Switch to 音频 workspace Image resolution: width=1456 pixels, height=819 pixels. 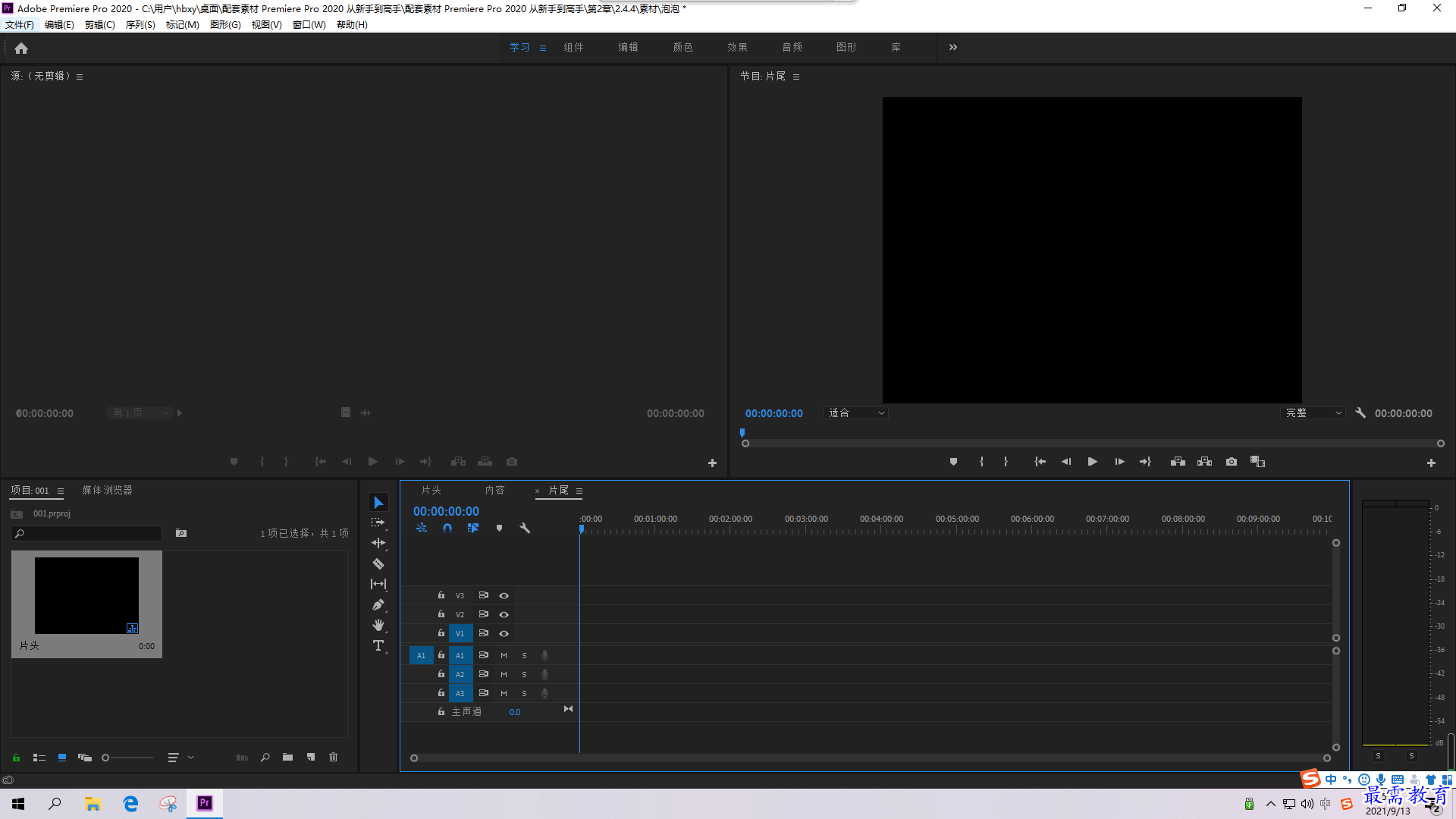pyautogui.click(x=792, y=47)
